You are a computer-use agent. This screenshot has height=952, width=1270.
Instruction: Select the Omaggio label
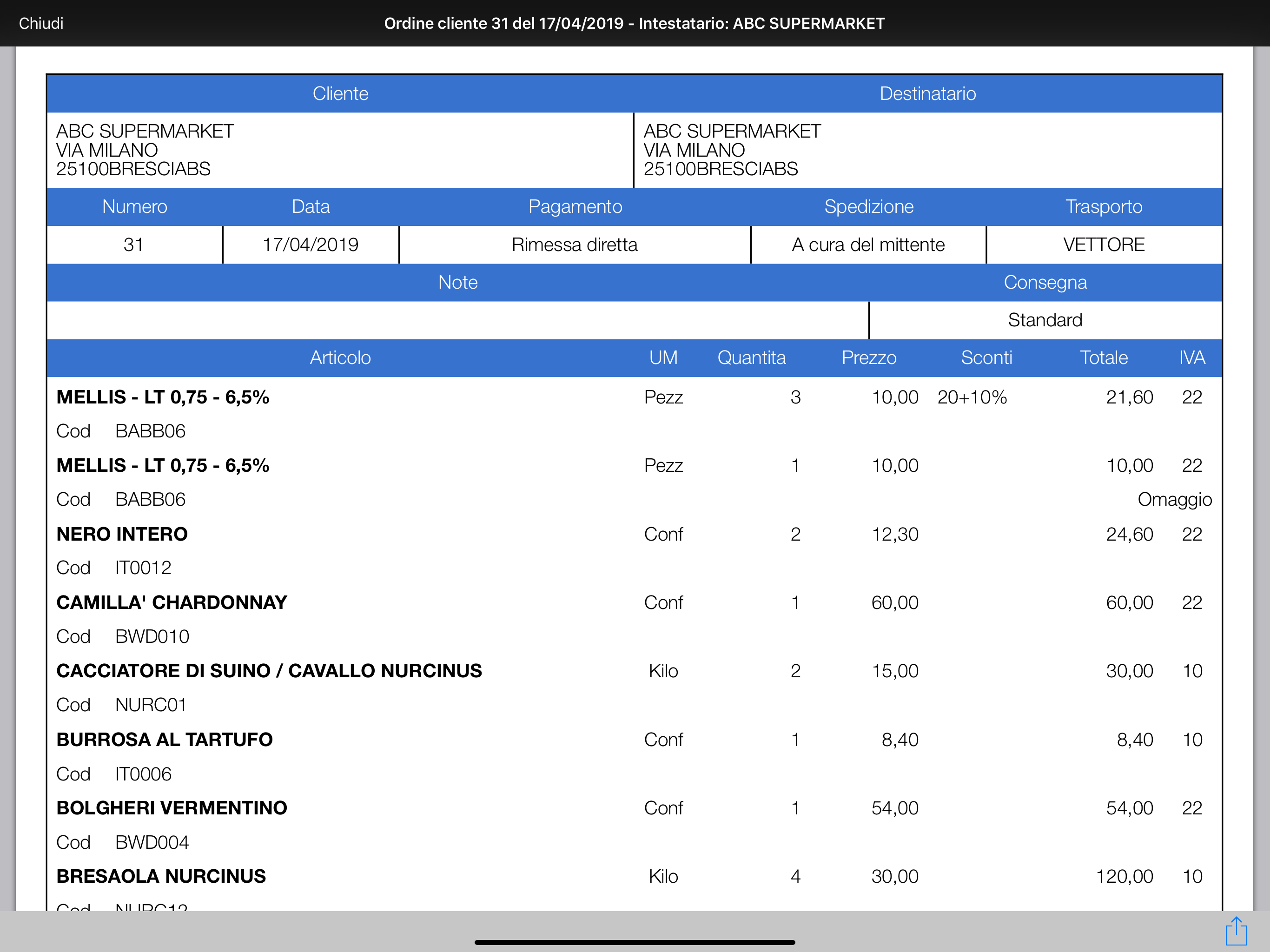click(x=1175, y=500)
